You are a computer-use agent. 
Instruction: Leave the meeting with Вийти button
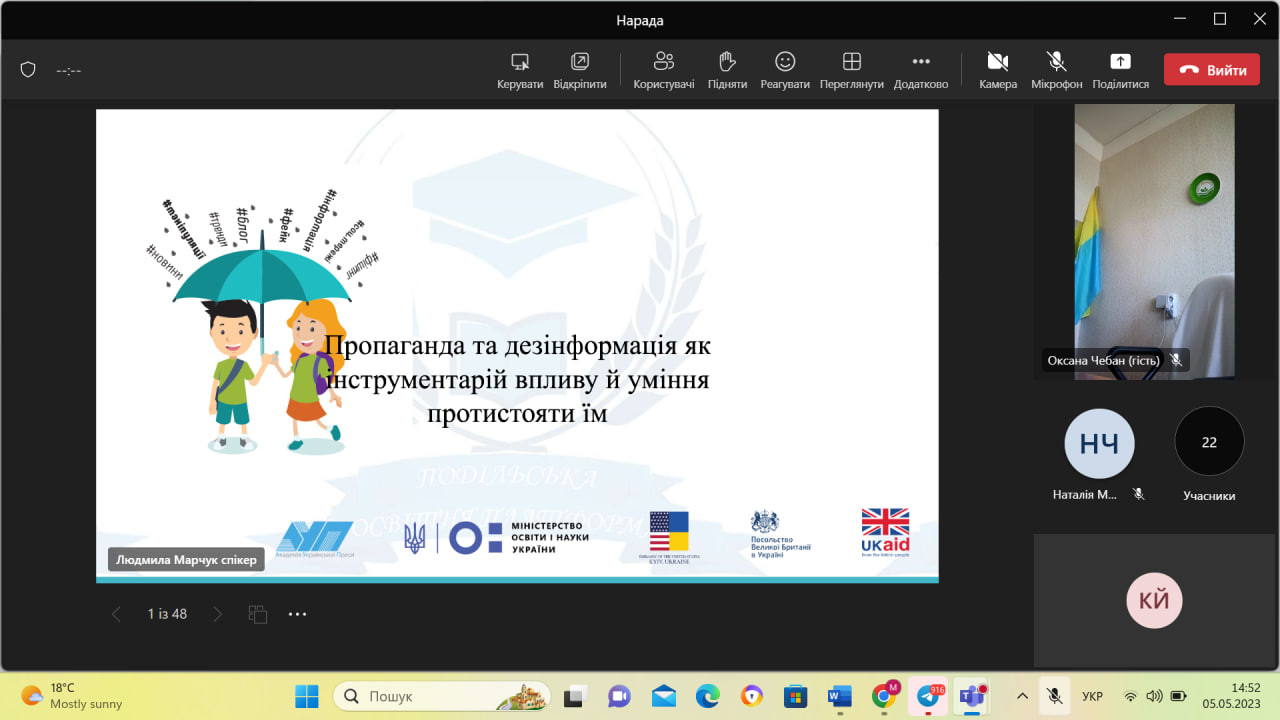coord(1211,70)
